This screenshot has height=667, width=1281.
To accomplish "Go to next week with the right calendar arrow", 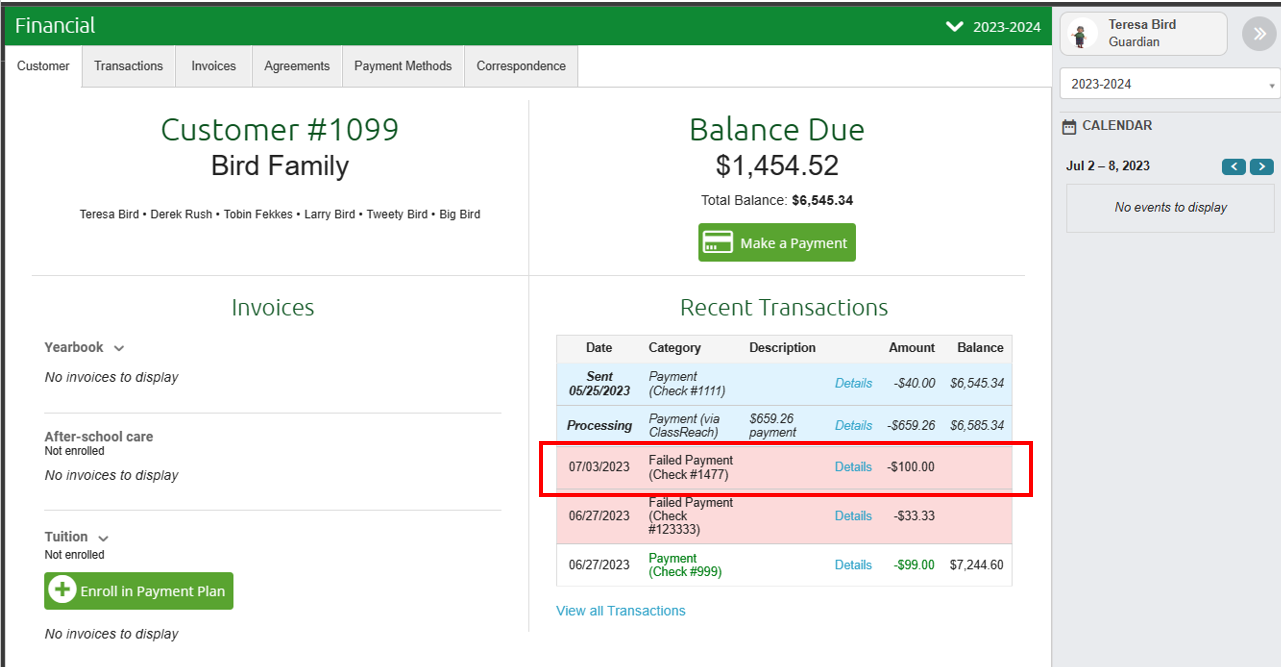I will coord(1261,166).
